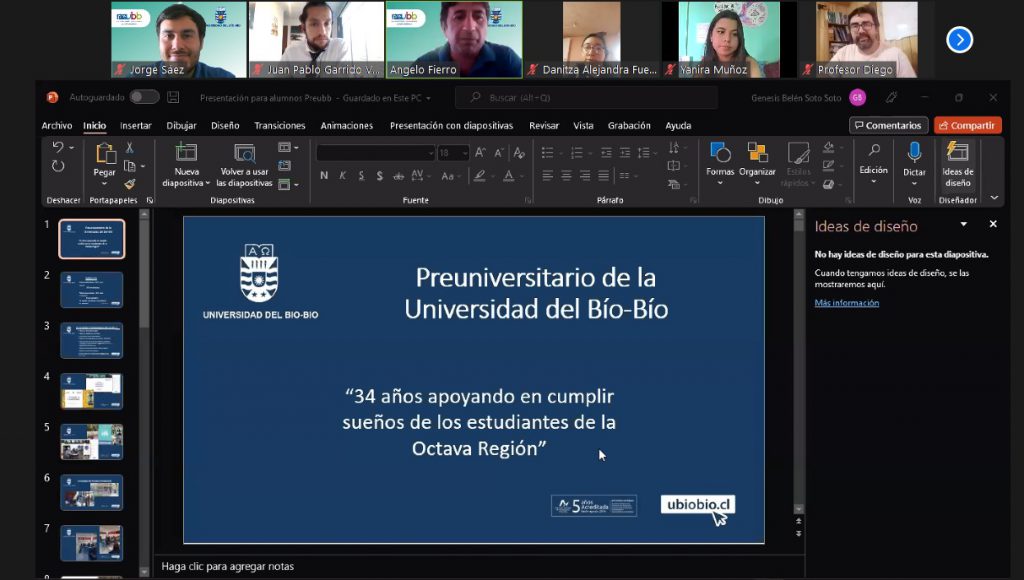This screenshot has height=580, width=1024.
Task: Expand Nueva diapositiva dropdown arrow
Action: coord(208,184)
